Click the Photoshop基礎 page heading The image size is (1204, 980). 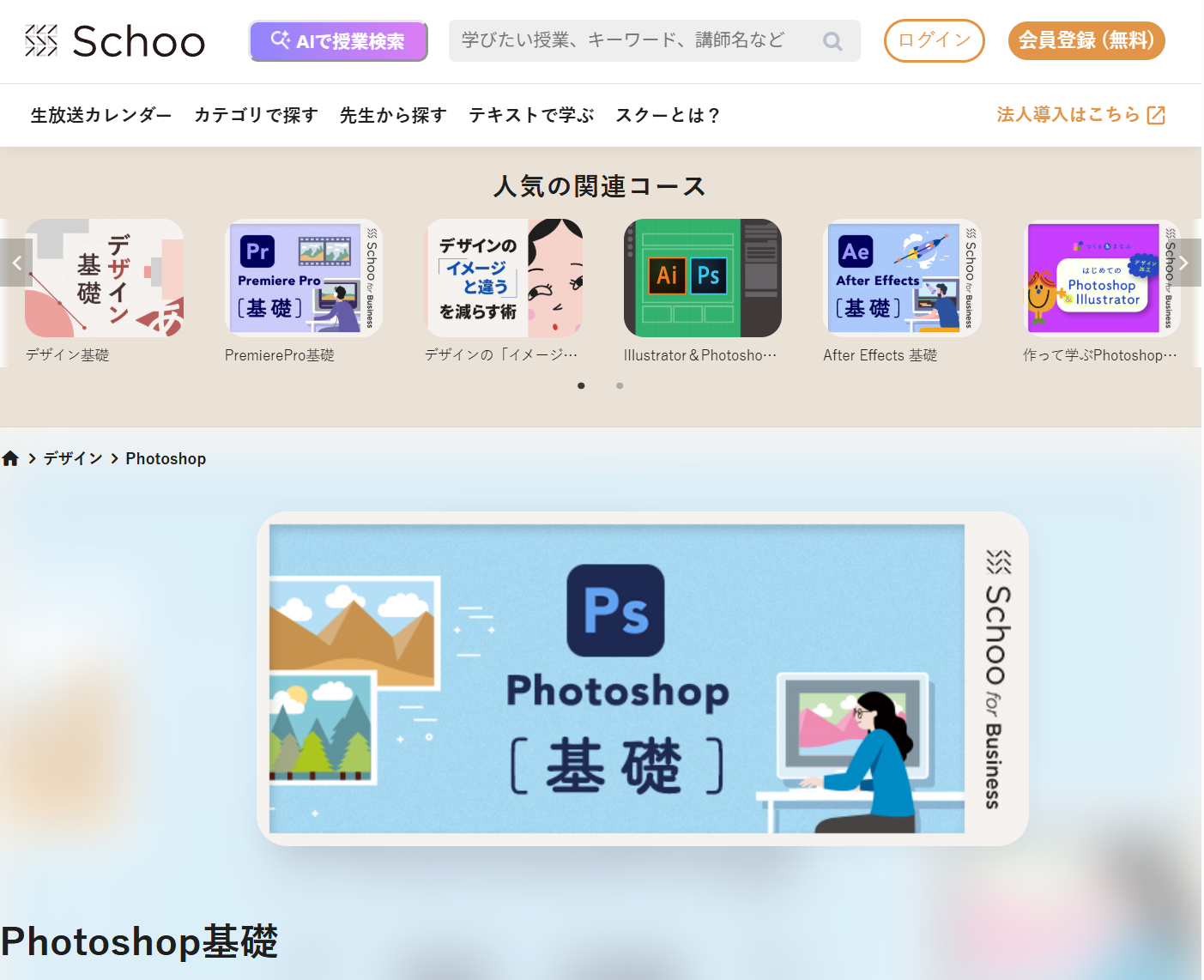pyautogui.click(x=140, y=941)
